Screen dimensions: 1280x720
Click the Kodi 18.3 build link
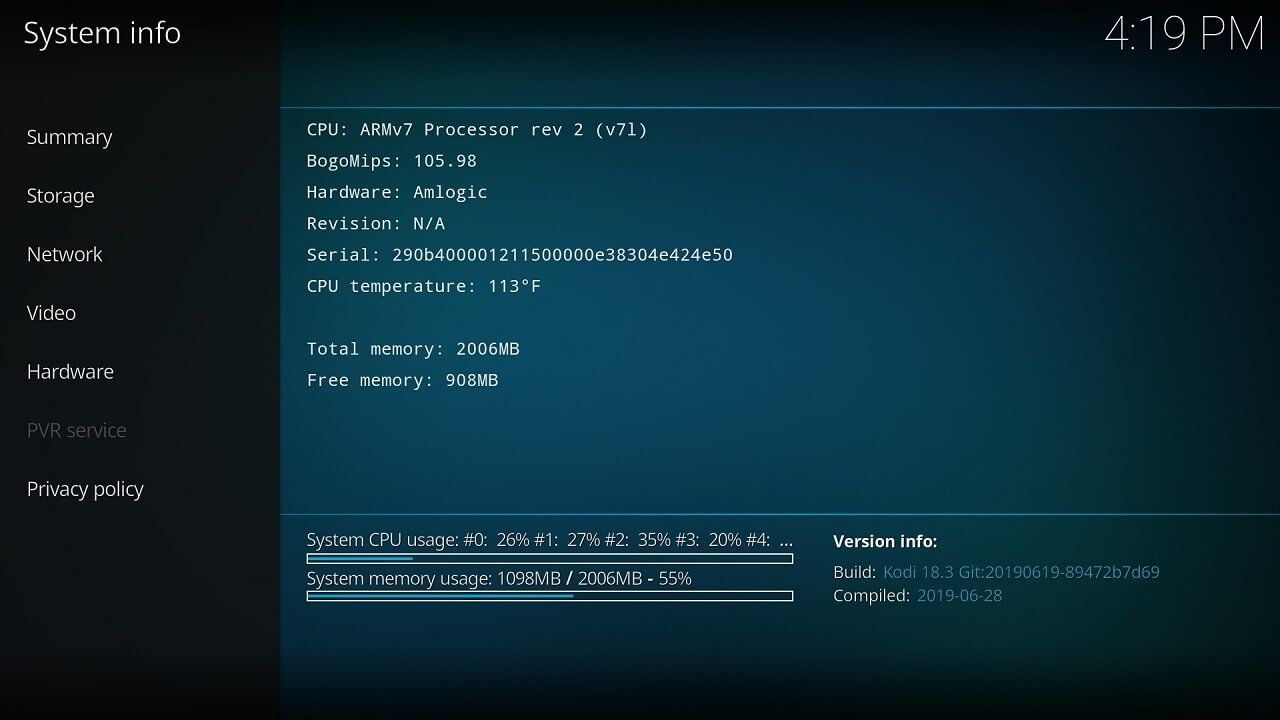(1020, 572)
